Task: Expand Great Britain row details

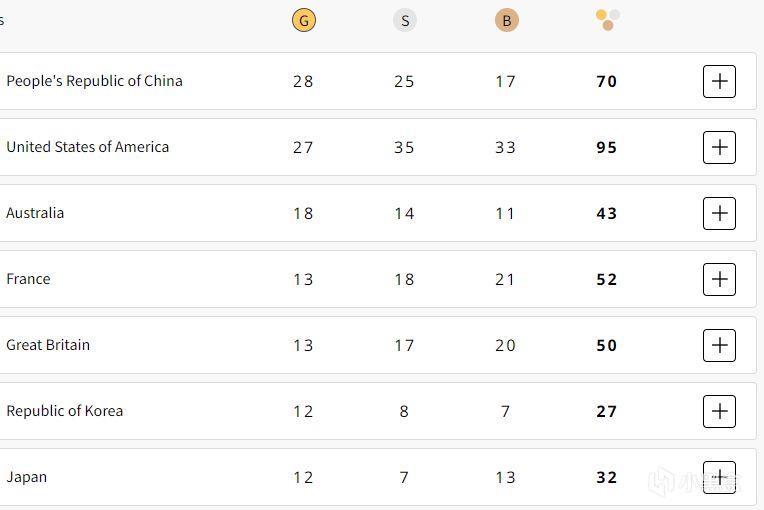Action: click(719, 346)
